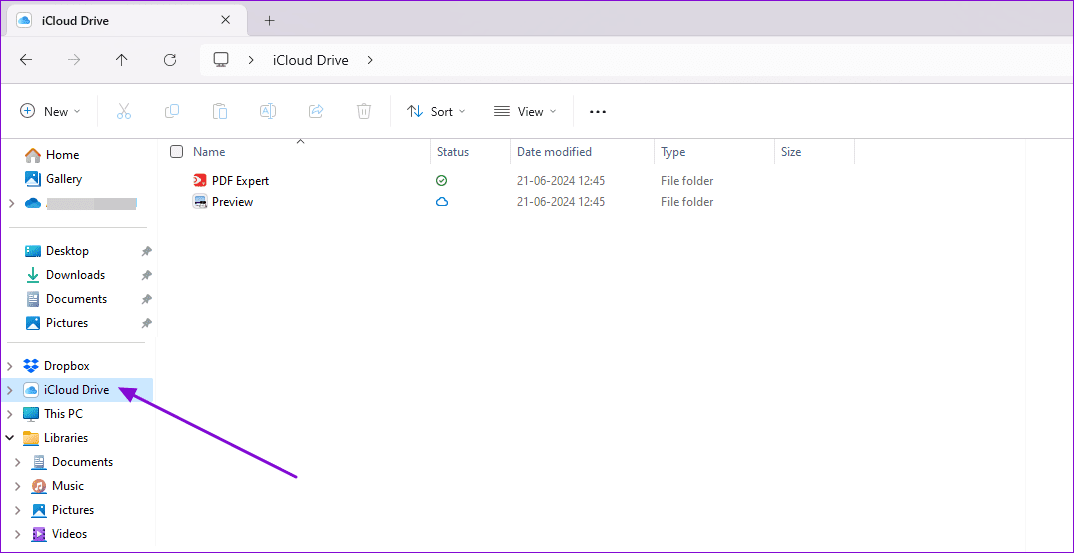Open the Sort dropdown menu
Screen dimensions: 1074x553
(x=436, y=112)
